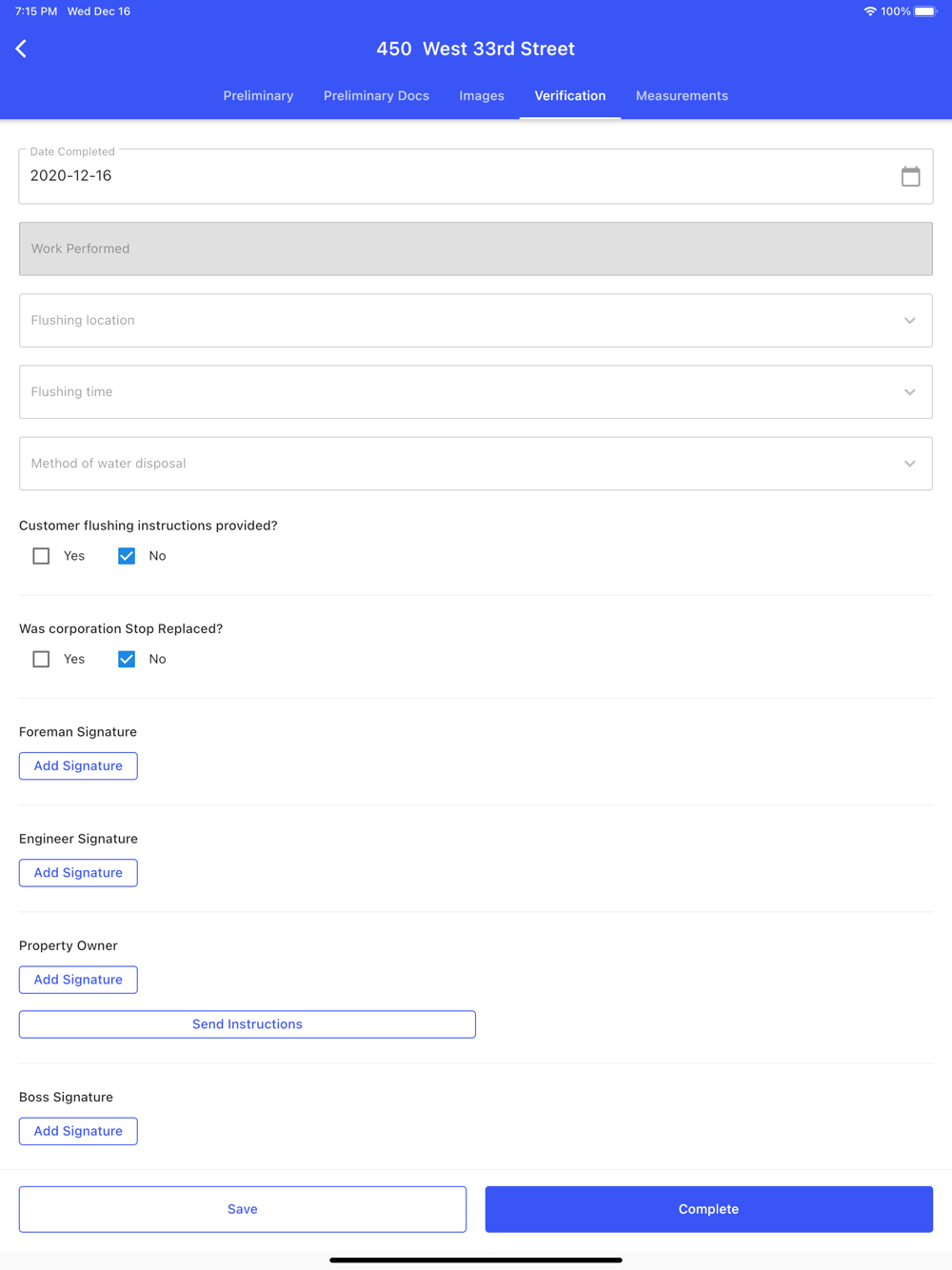Expand Method of water disposal dropdown
Screen dimensions: 952x1270
pyautogui.click(x=476, y=464)
